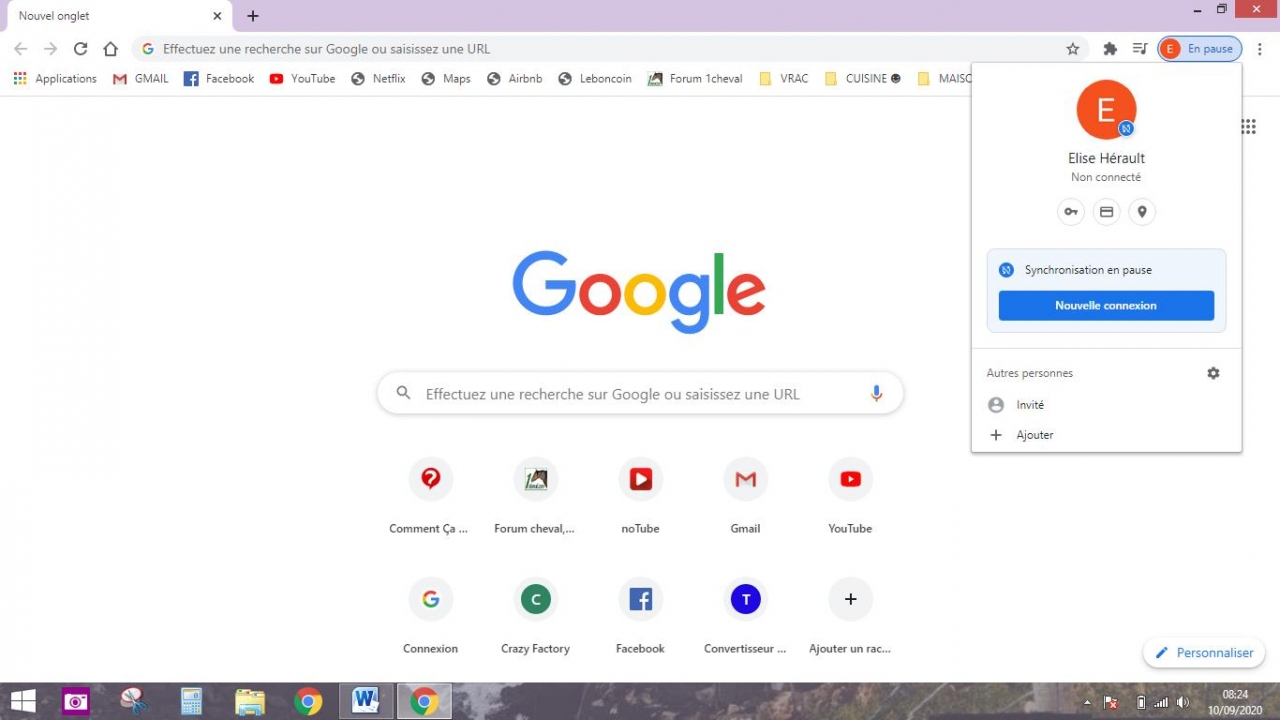The width and height of the screenshot is (1280, 720).
Task: Reload the page
Action: point(81,49)
